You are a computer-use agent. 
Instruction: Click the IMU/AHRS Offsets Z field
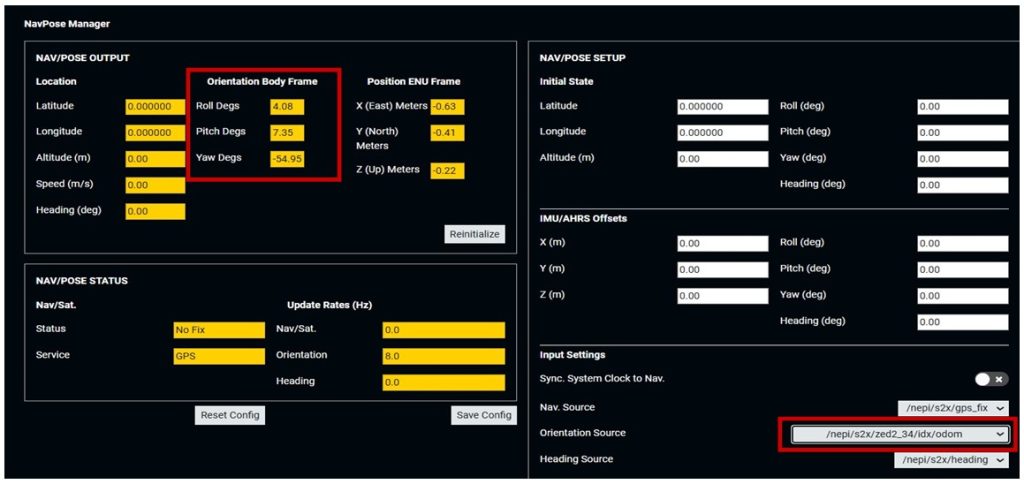click(722, 295)
